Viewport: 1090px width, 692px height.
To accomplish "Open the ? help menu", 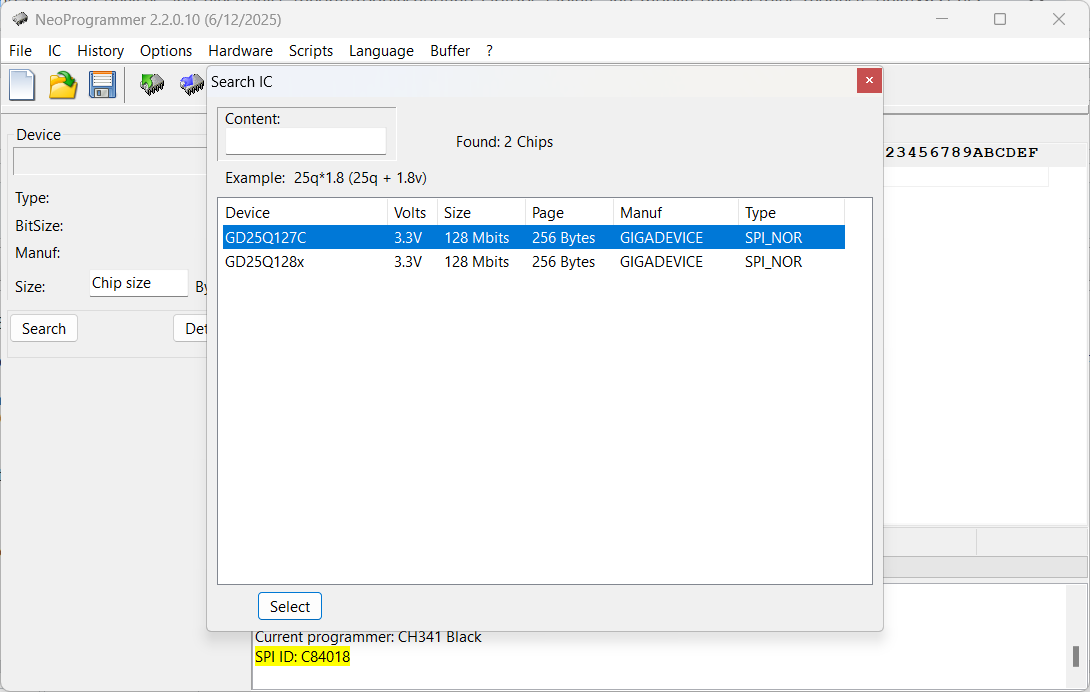I will pyautogui.click(x=489, y=51).
